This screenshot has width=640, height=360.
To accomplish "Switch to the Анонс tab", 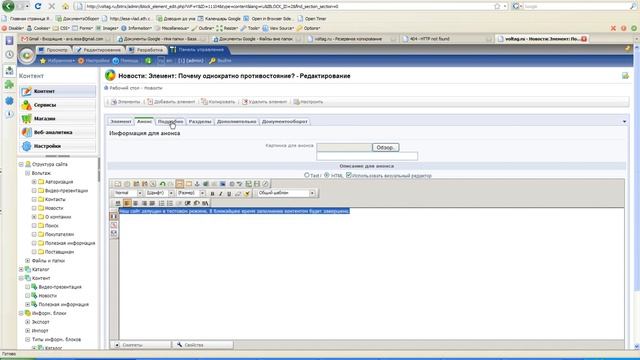I will 144,122.
